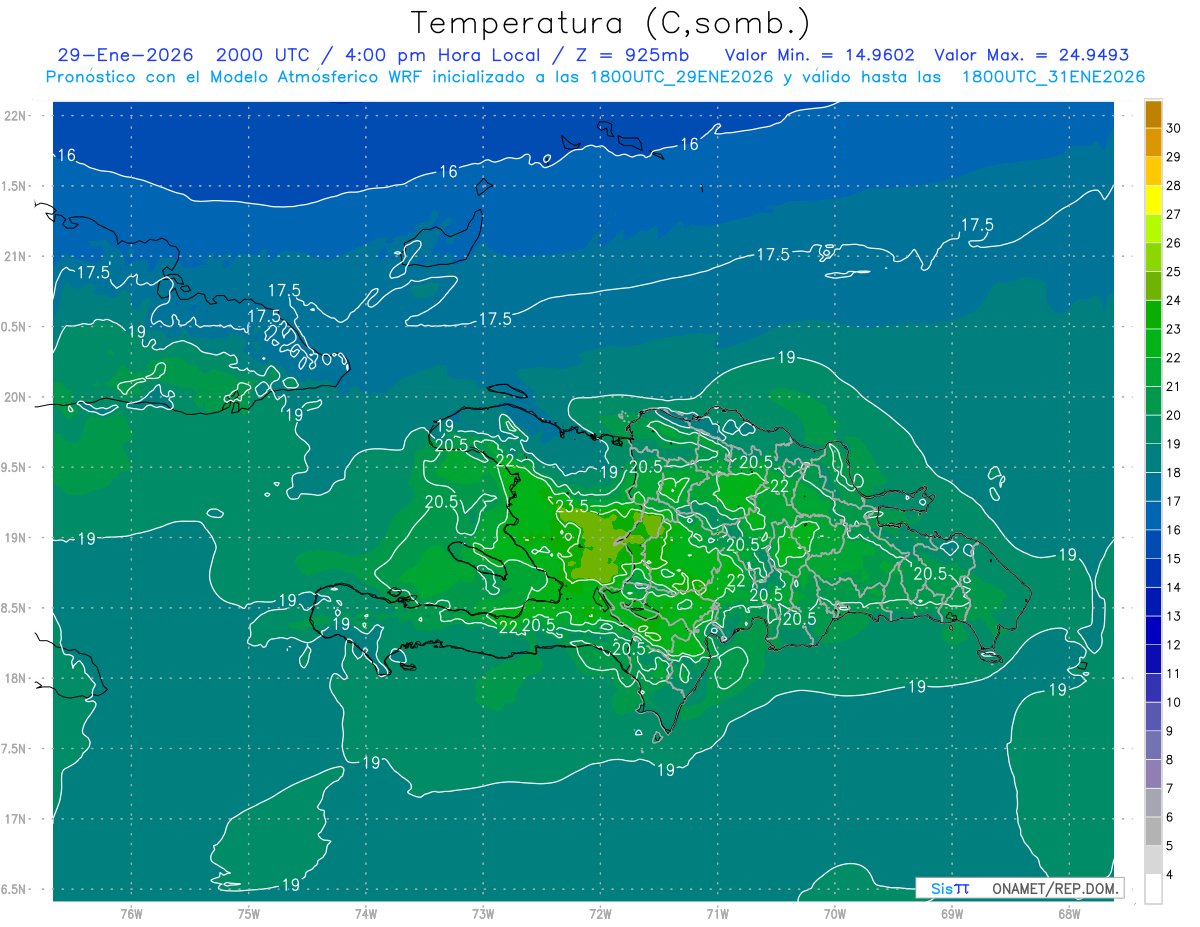Click the color bar label "30"
The width and height of the screenshot is (1200, 927).
pos(1174,128)
